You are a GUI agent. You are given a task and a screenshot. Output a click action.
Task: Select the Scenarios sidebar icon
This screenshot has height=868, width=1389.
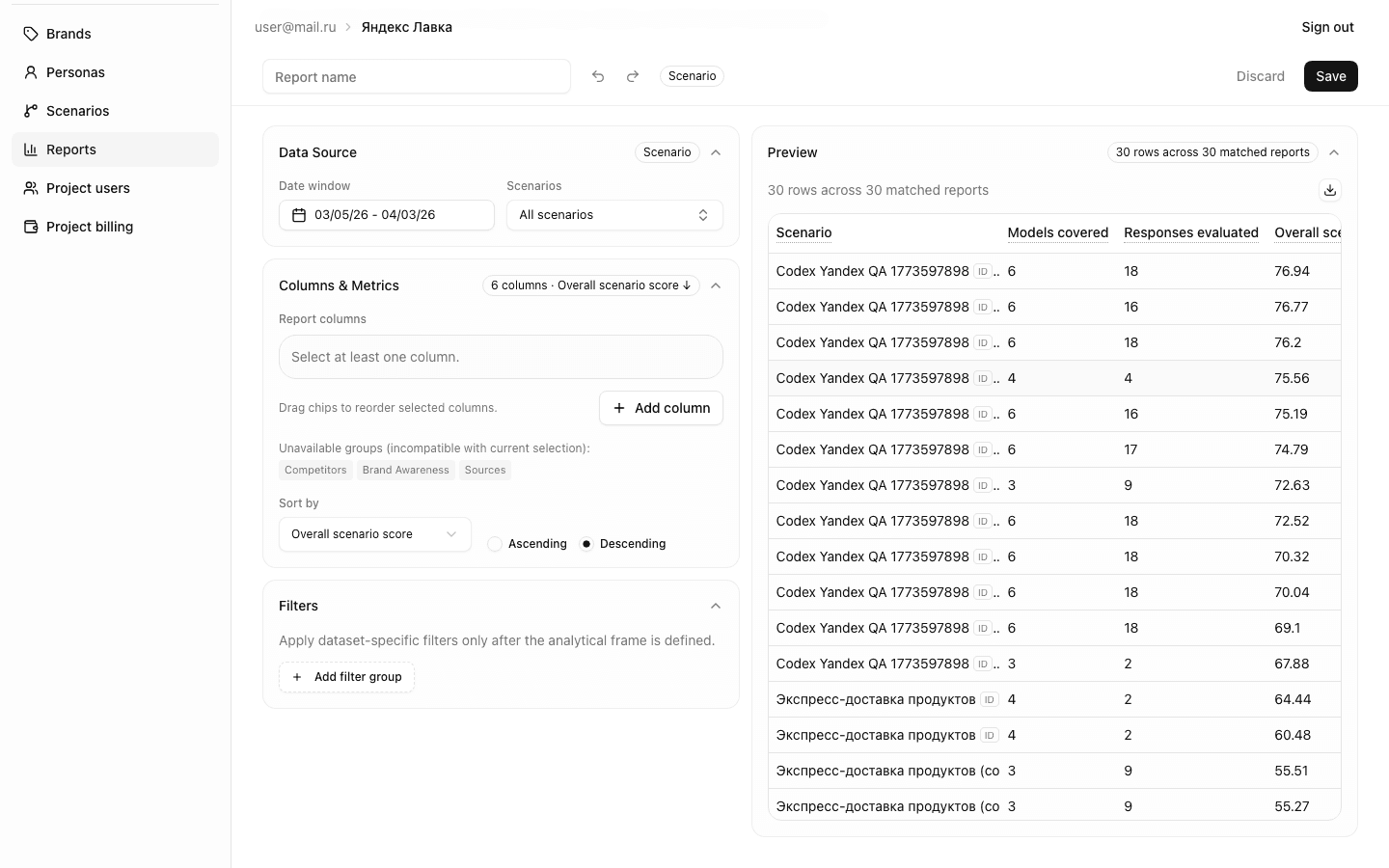30,111
